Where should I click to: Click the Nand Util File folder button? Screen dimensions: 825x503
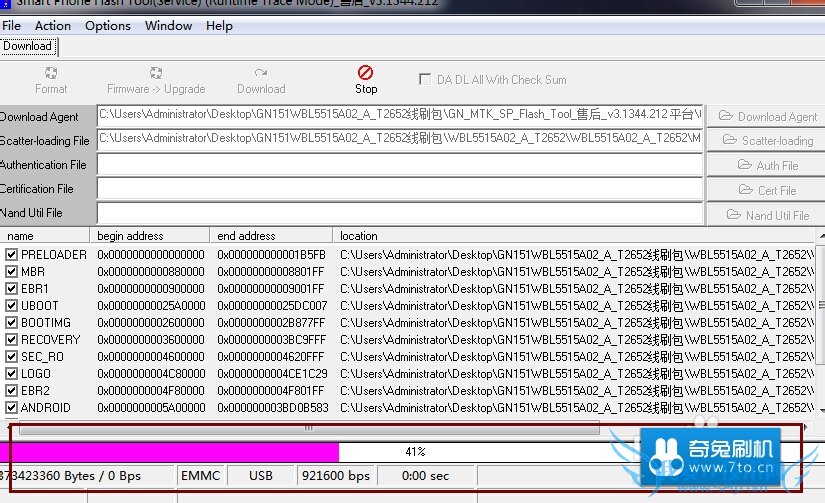click(x=767, y=214)
